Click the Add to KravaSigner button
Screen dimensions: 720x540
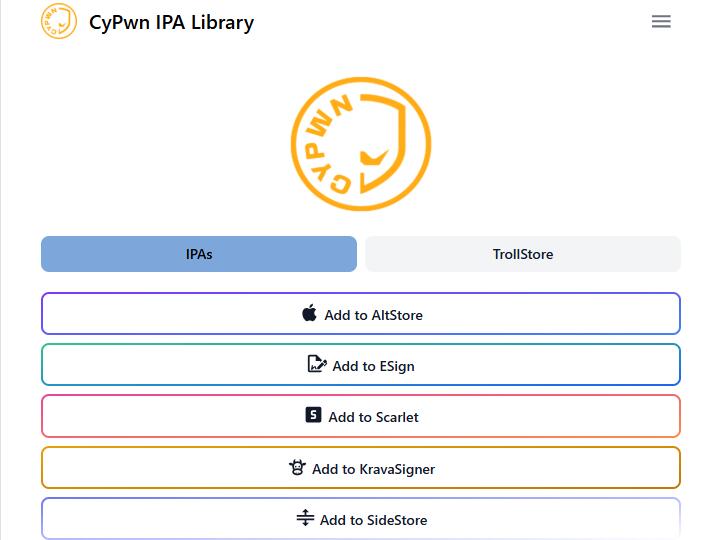[361, 467]
